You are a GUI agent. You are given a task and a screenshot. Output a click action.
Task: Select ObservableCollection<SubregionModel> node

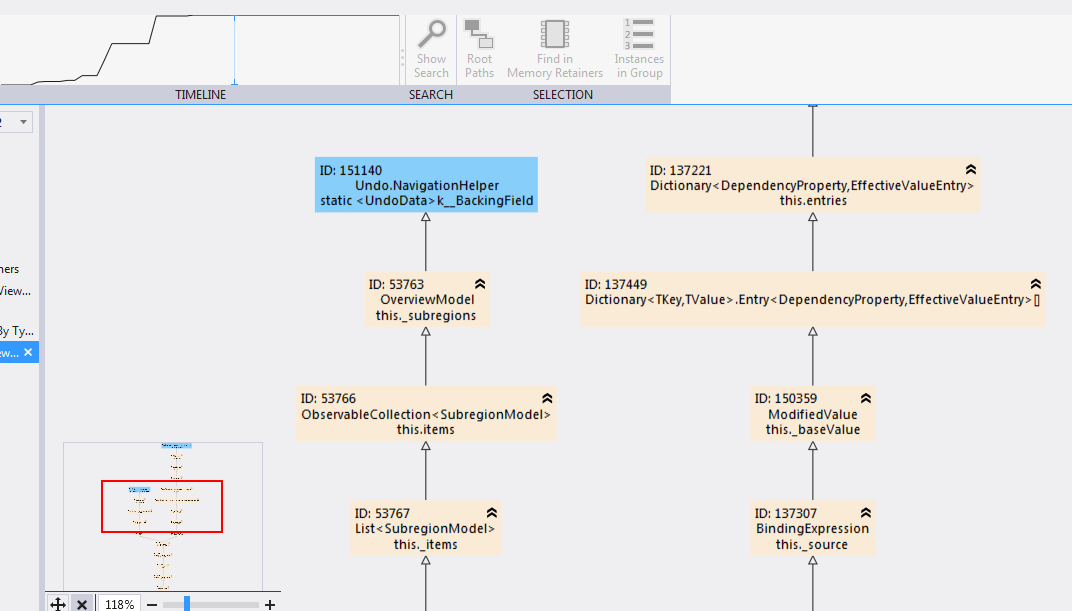click(426, 413)
